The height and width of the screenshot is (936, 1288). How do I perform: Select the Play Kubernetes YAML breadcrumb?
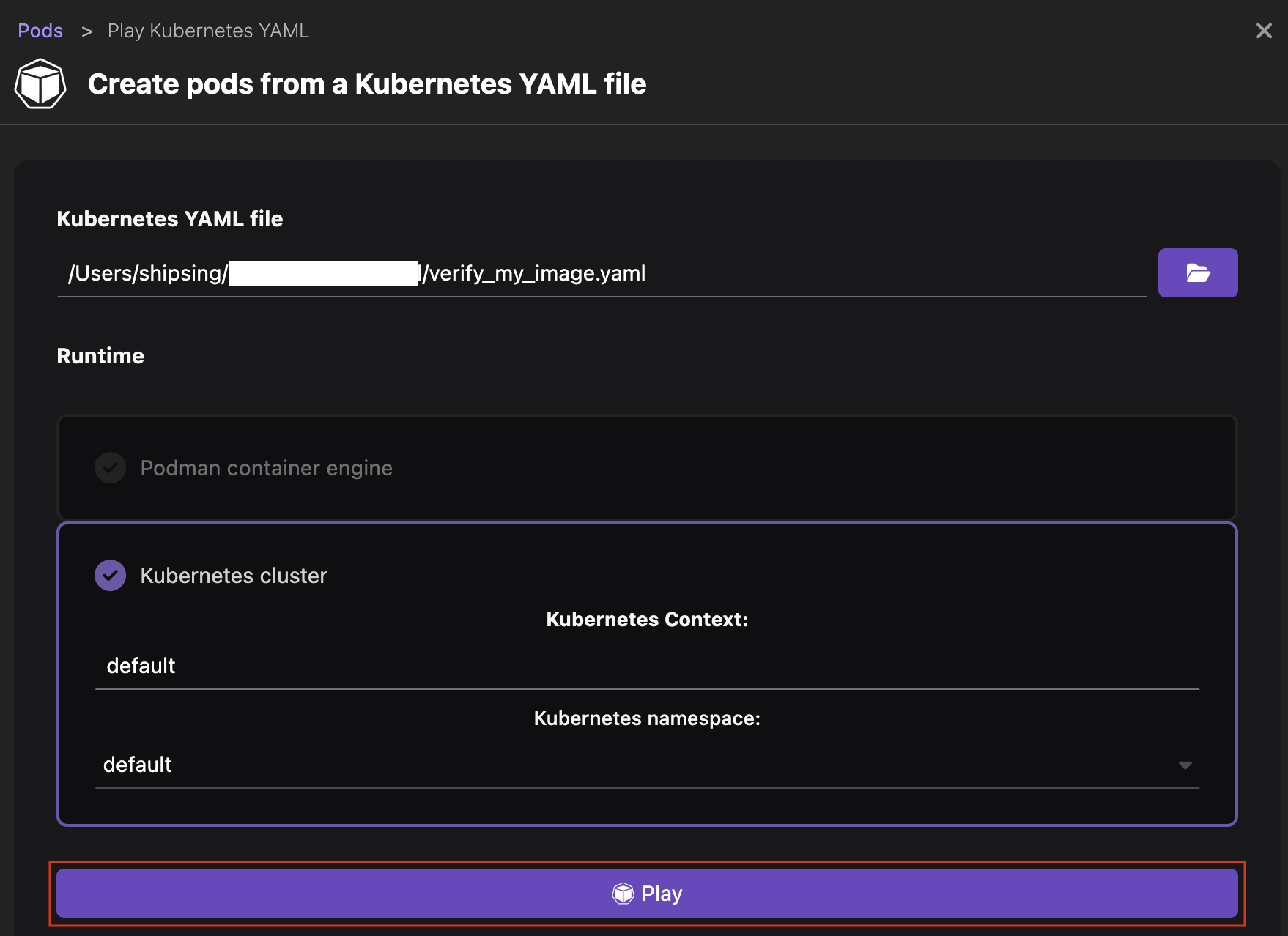208,30
